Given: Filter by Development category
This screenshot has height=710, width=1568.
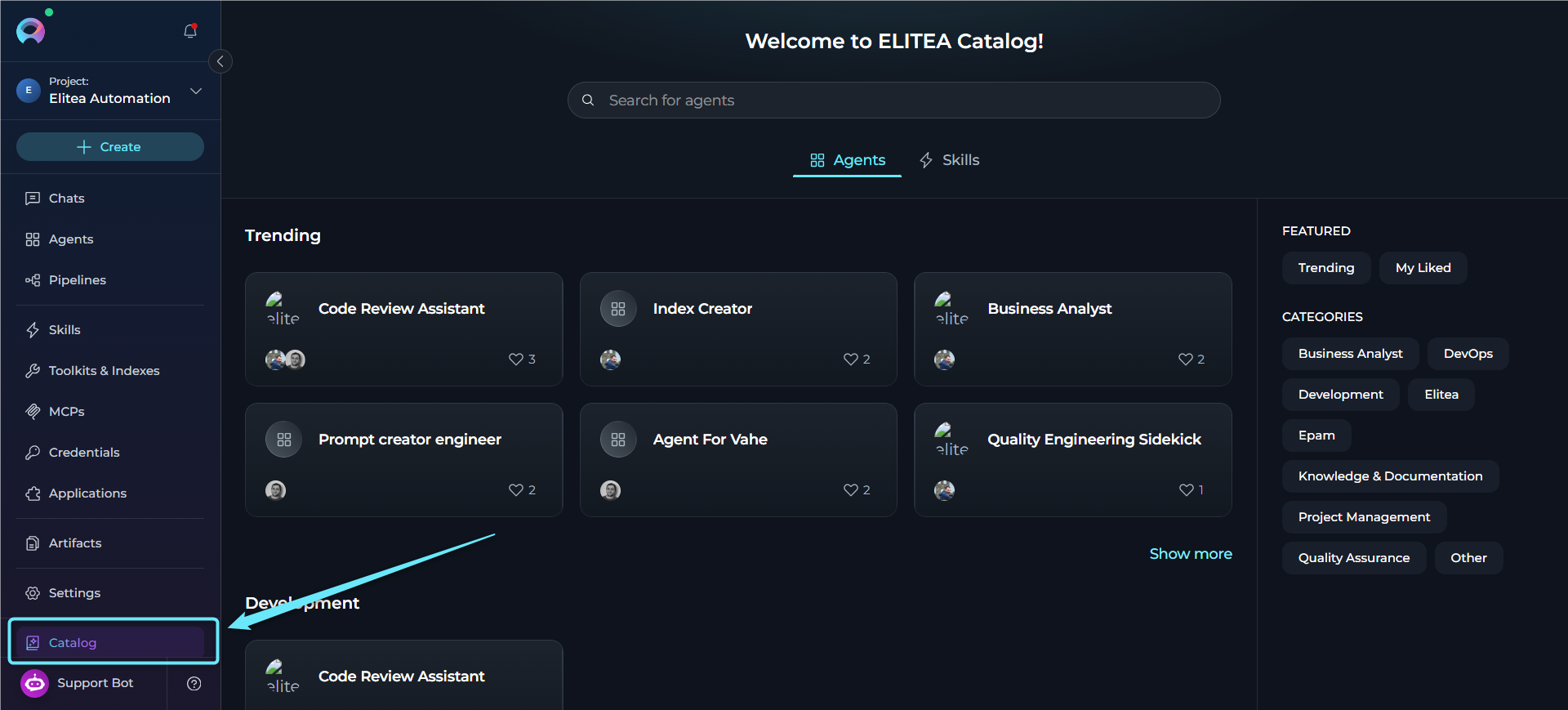Looking at the screenshot, I should tap(1341, 395).
